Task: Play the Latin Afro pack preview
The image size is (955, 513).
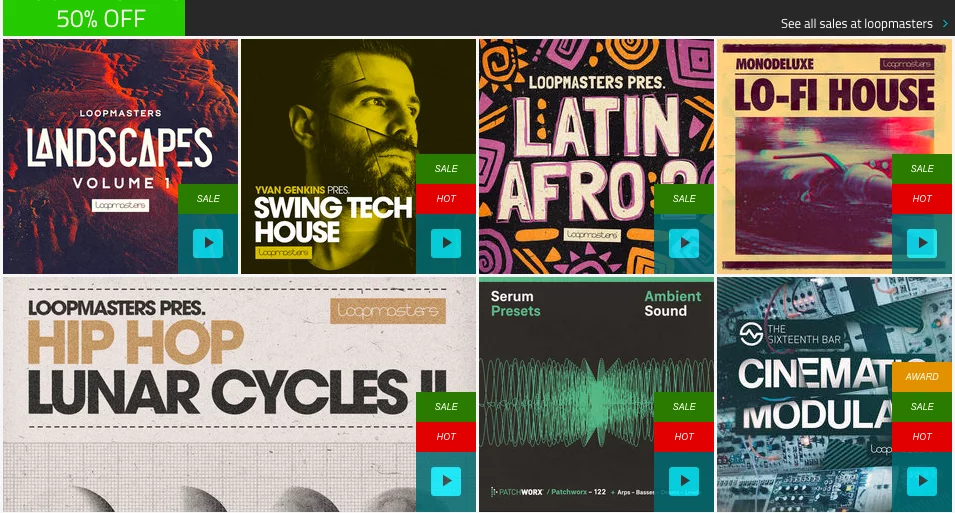Action: pyautogui.click(x=684, y=243)
